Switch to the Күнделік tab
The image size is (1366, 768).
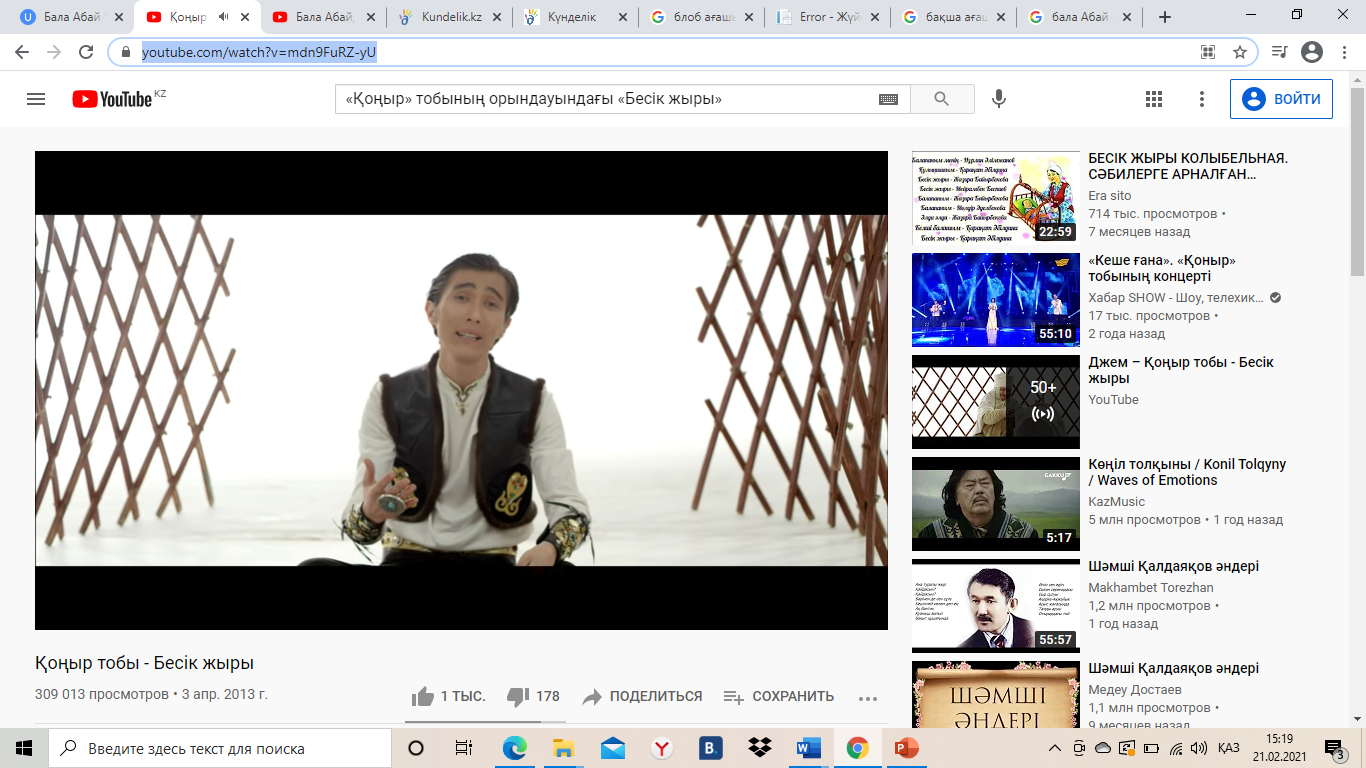[x=576, y=17]
